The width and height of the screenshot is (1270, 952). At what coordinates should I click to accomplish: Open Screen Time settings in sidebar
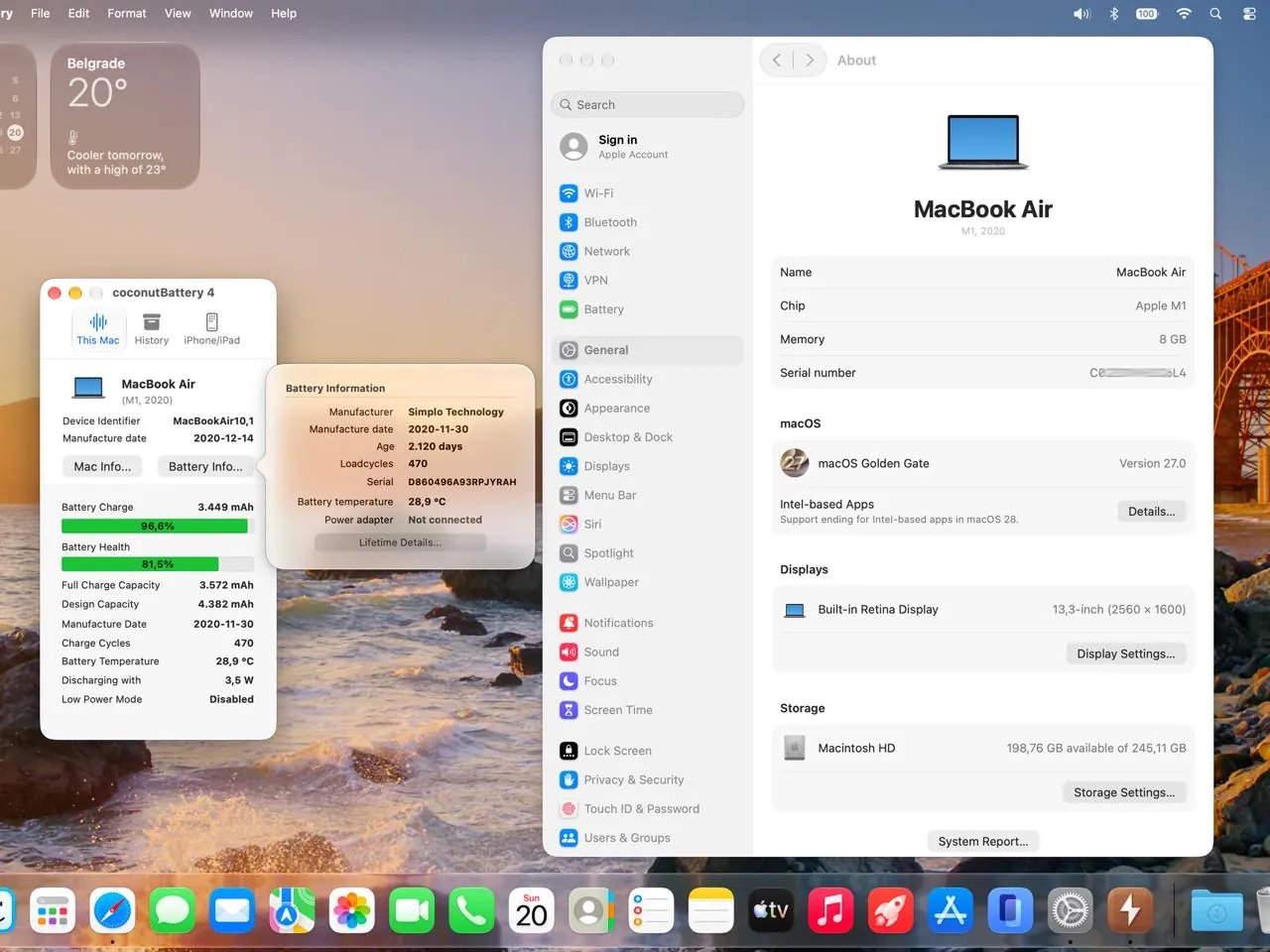click(648, 710)
